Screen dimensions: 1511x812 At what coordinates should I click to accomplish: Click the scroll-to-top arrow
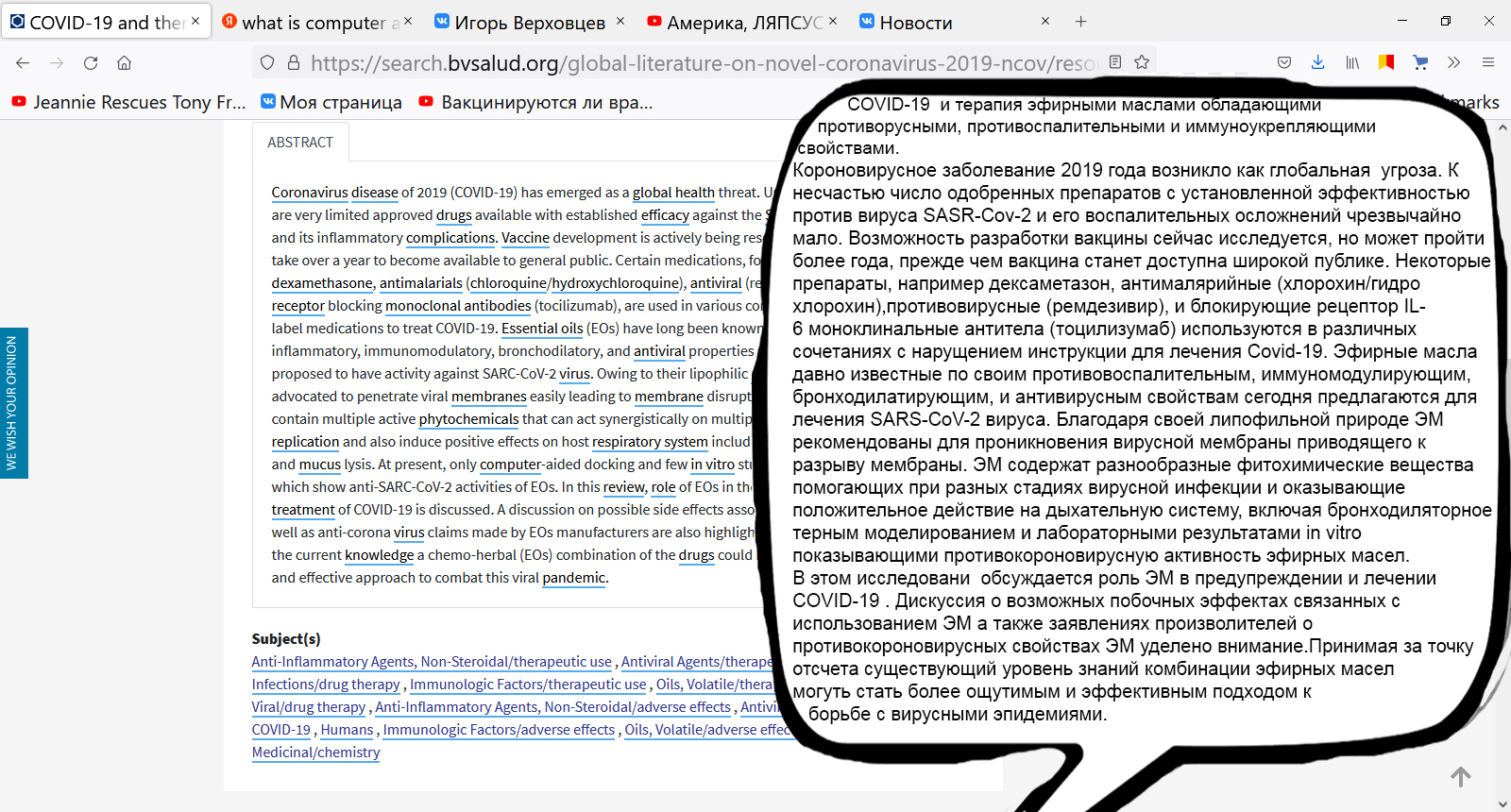pos(1460,777)
